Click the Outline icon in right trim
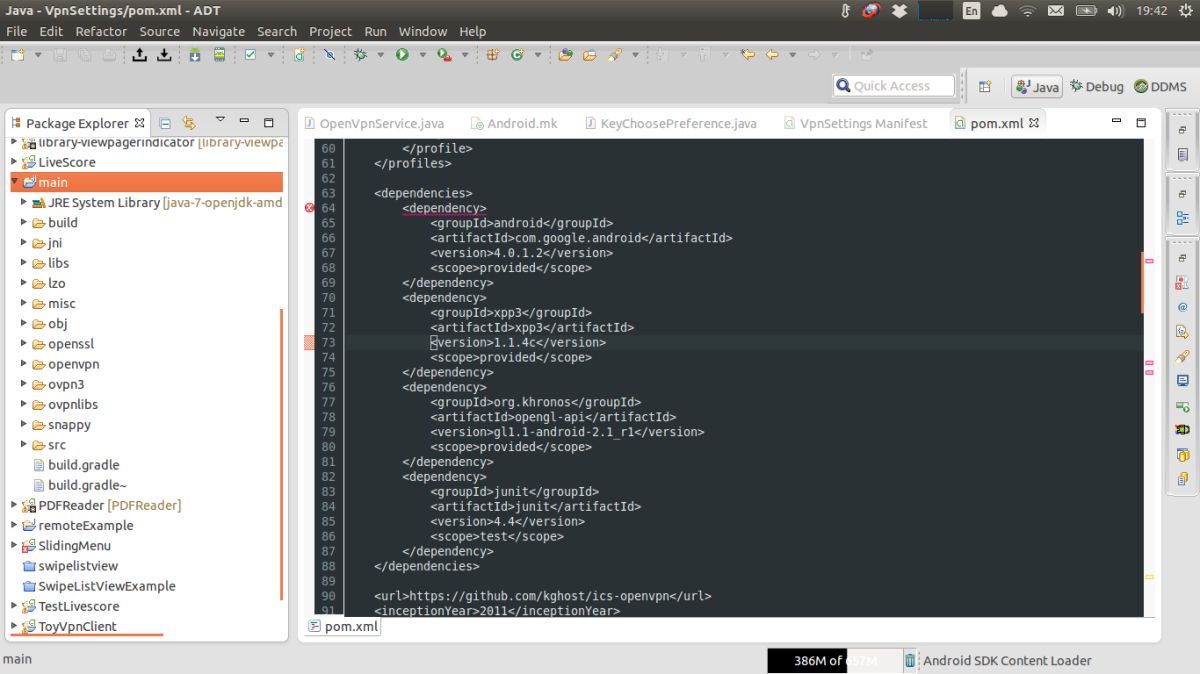 1183,218
